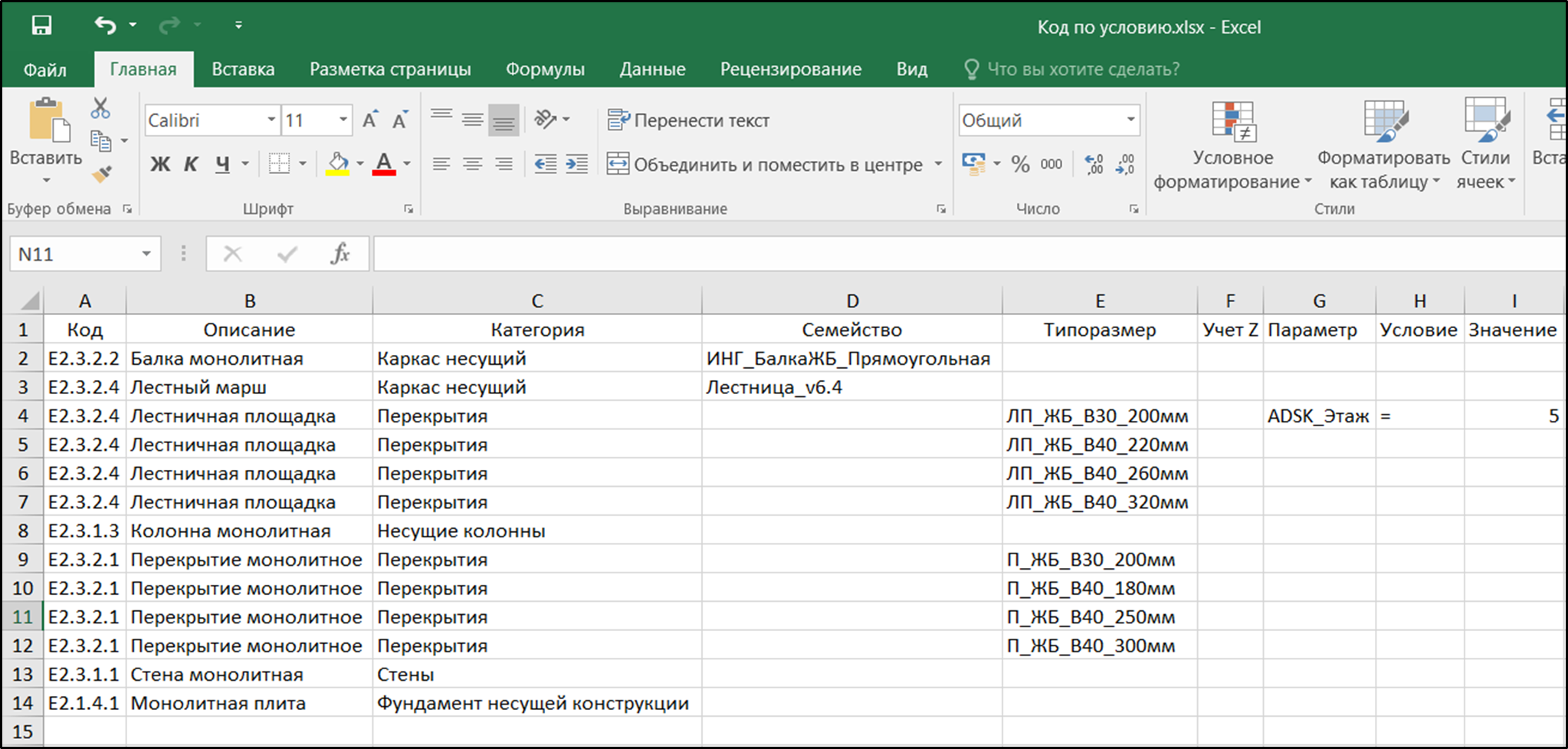The image size is (1568, 749).
Task: Open the Calibri font name dropdown
Action: [x=271, y=120]
